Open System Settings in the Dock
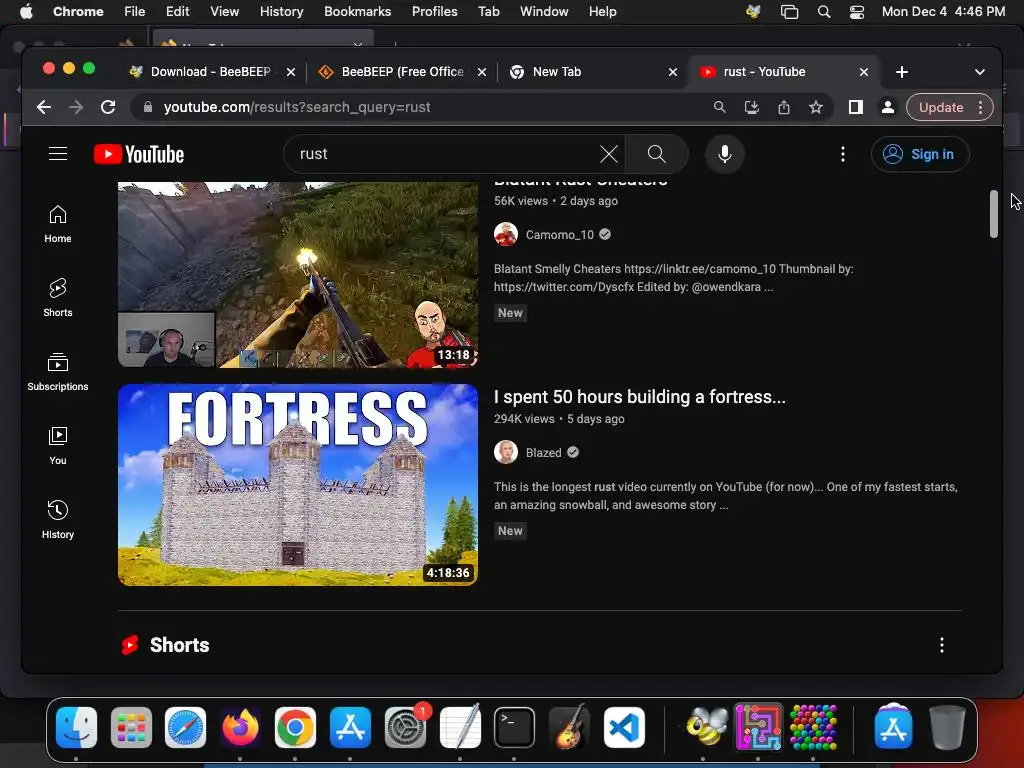Image resolution: width=1024 pixels, height=768 pixels. (x=406, y=727)
